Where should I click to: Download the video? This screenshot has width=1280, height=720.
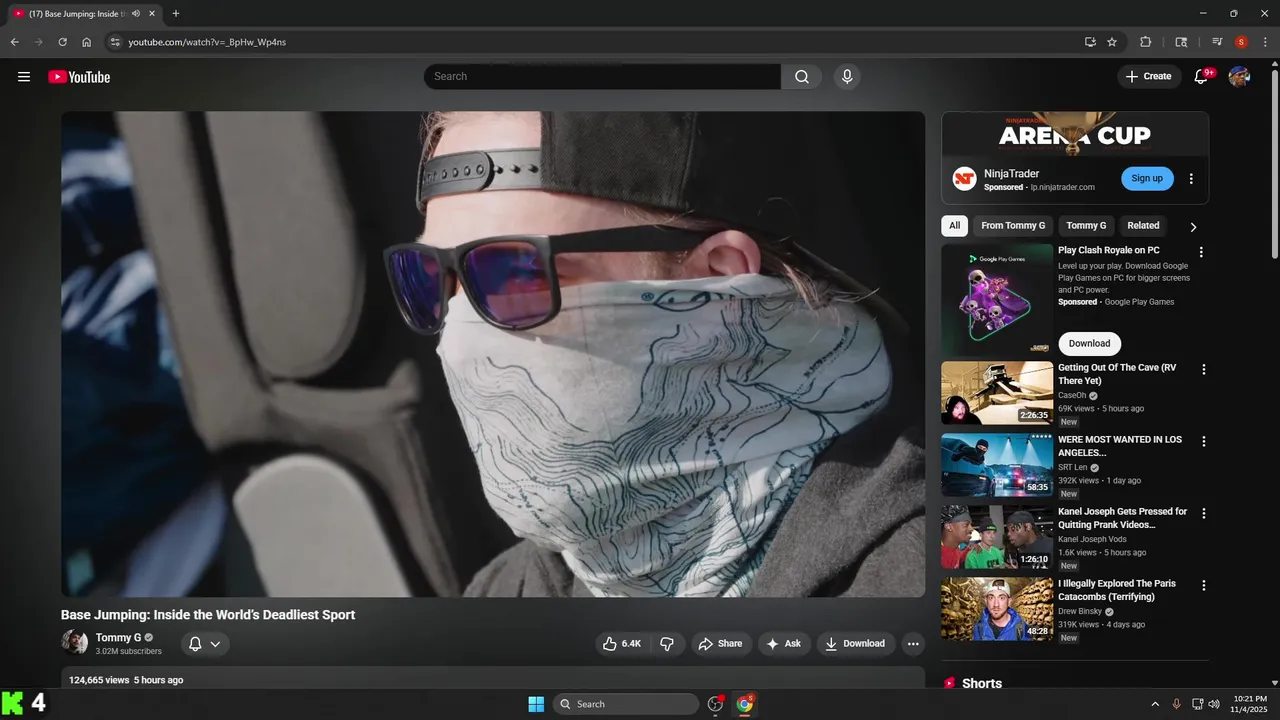click(x=856, y=644)
